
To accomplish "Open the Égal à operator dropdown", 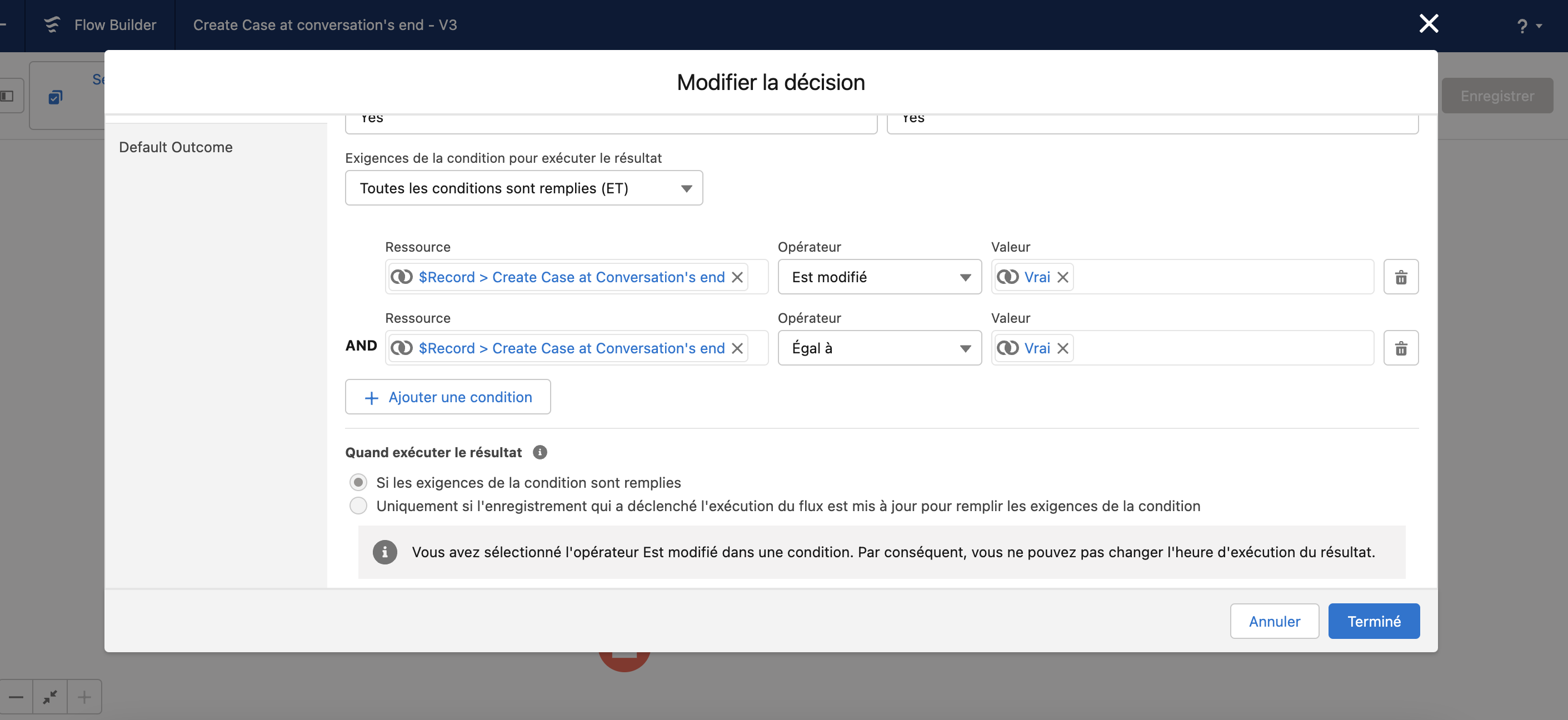I will [x=880, y=348].
